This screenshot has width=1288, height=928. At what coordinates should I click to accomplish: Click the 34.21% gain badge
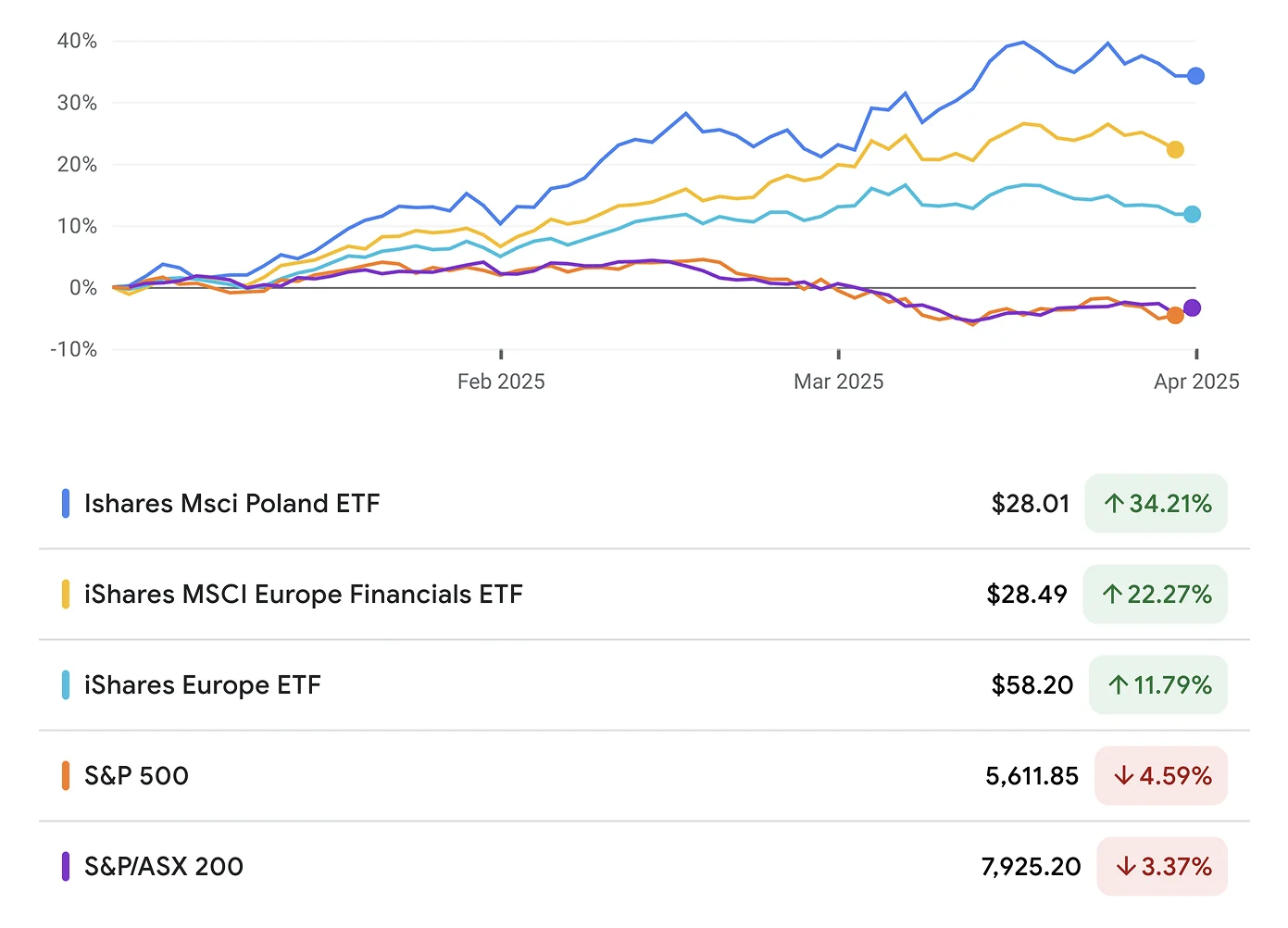coord(1157,504)
